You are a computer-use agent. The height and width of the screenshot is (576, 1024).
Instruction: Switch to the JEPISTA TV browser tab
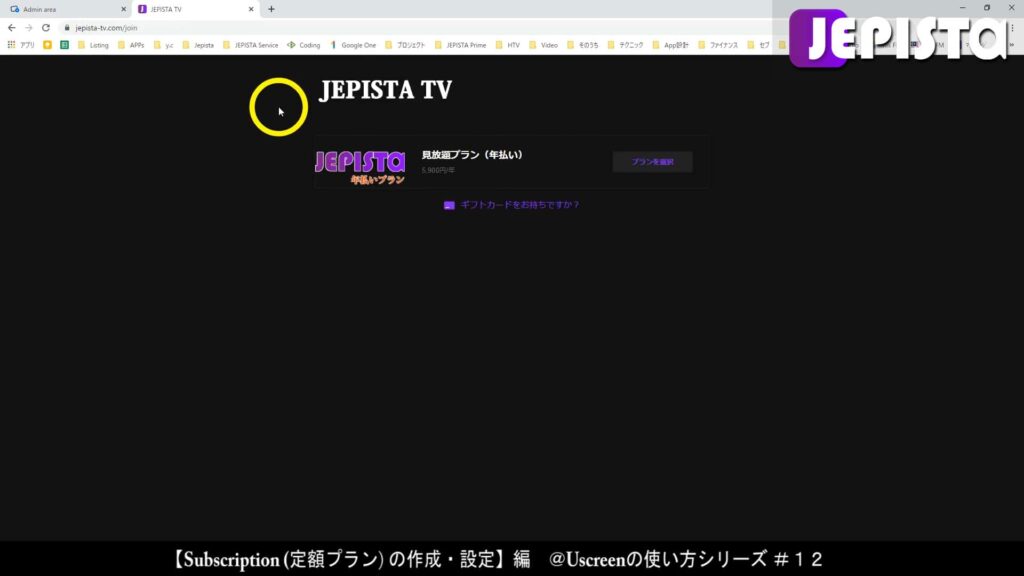click(195, 9)
